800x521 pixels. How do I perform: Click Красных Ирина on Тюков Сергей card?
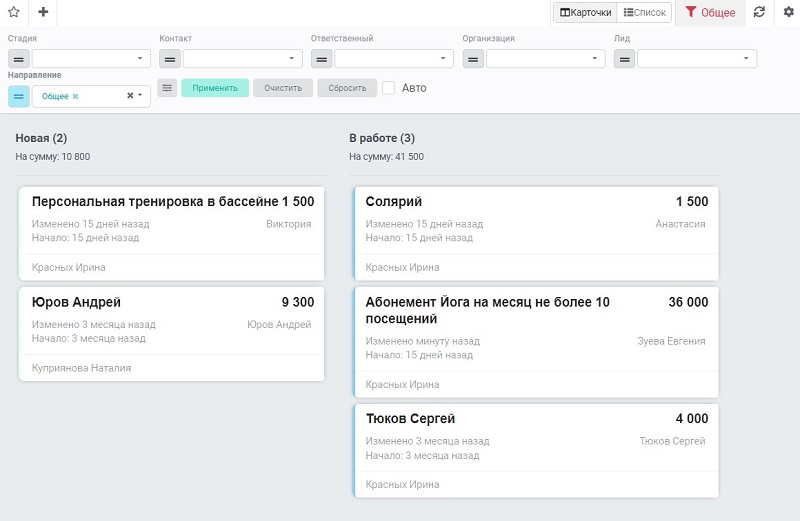[403, 485]
